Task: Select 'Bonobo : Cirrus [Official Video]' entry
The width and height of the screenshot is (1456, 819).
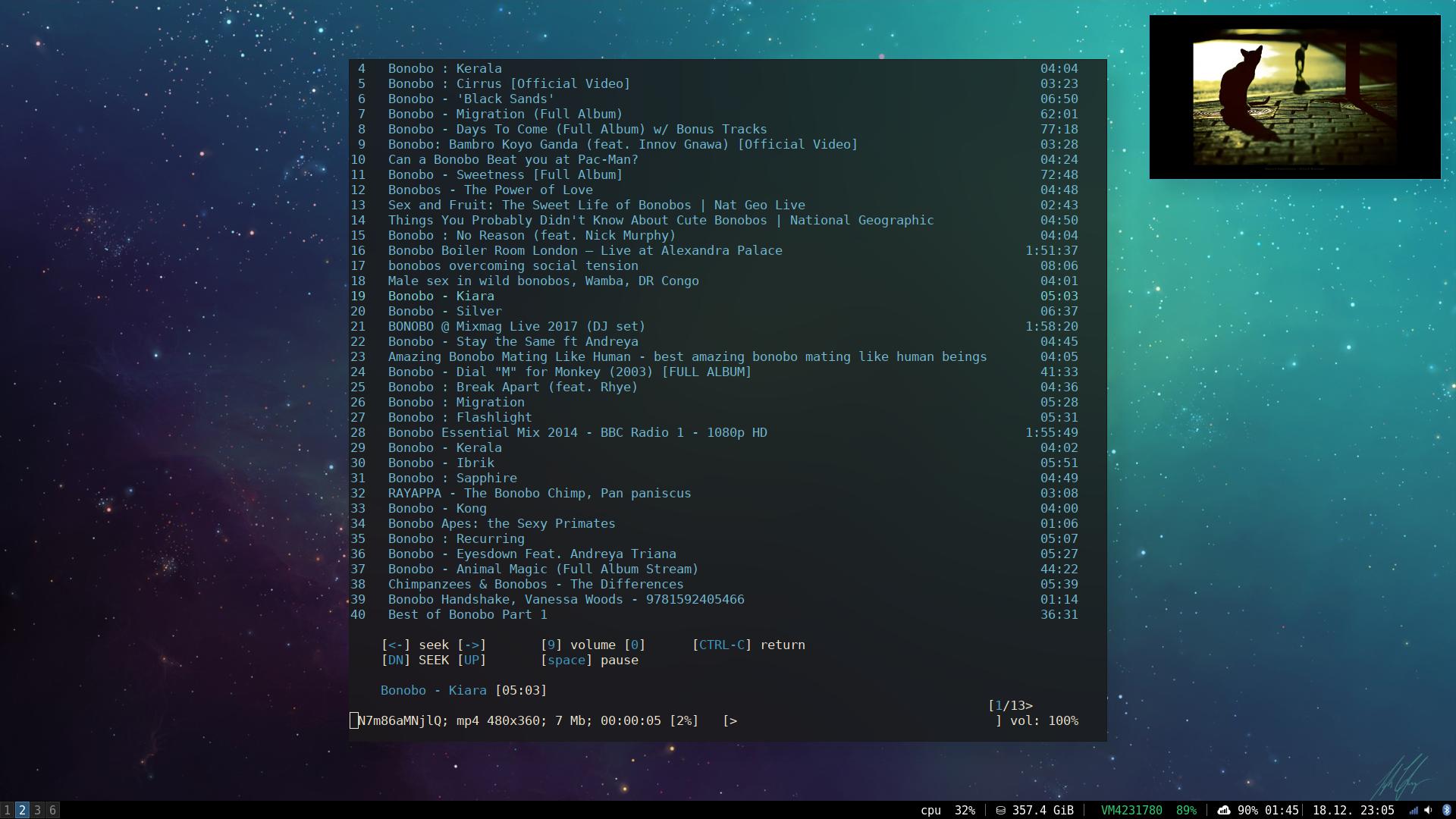Action: [x=509, y=83]
